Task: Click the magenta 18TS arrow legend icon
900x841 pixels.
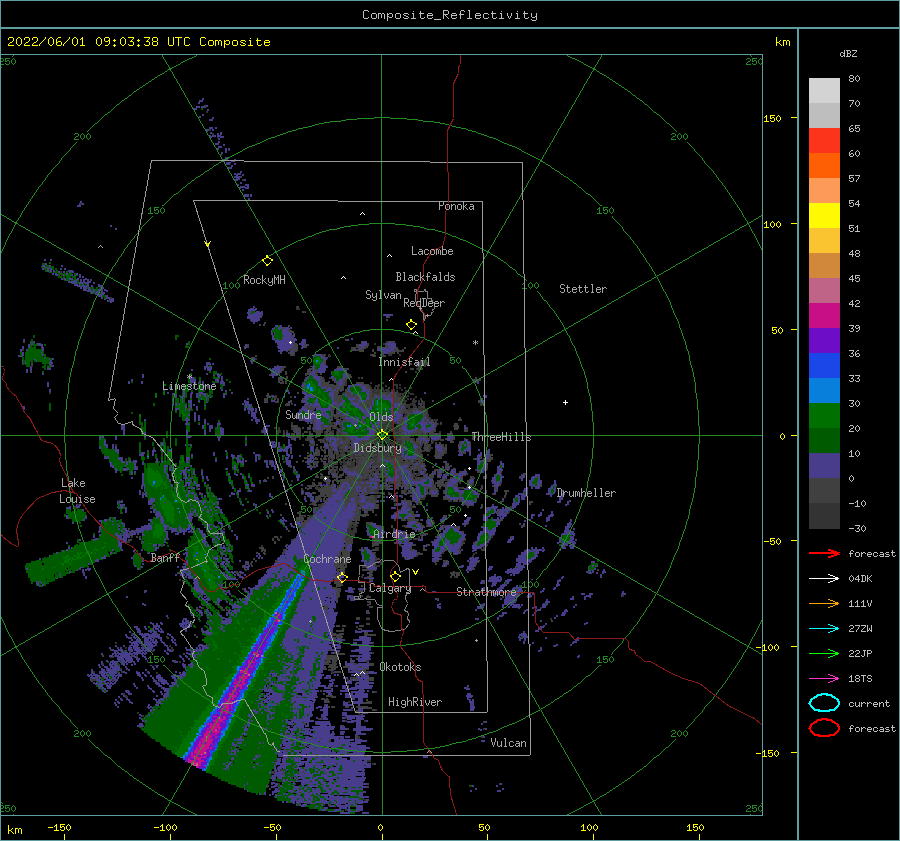Action: pyautogui.click(x=824, y=679)
